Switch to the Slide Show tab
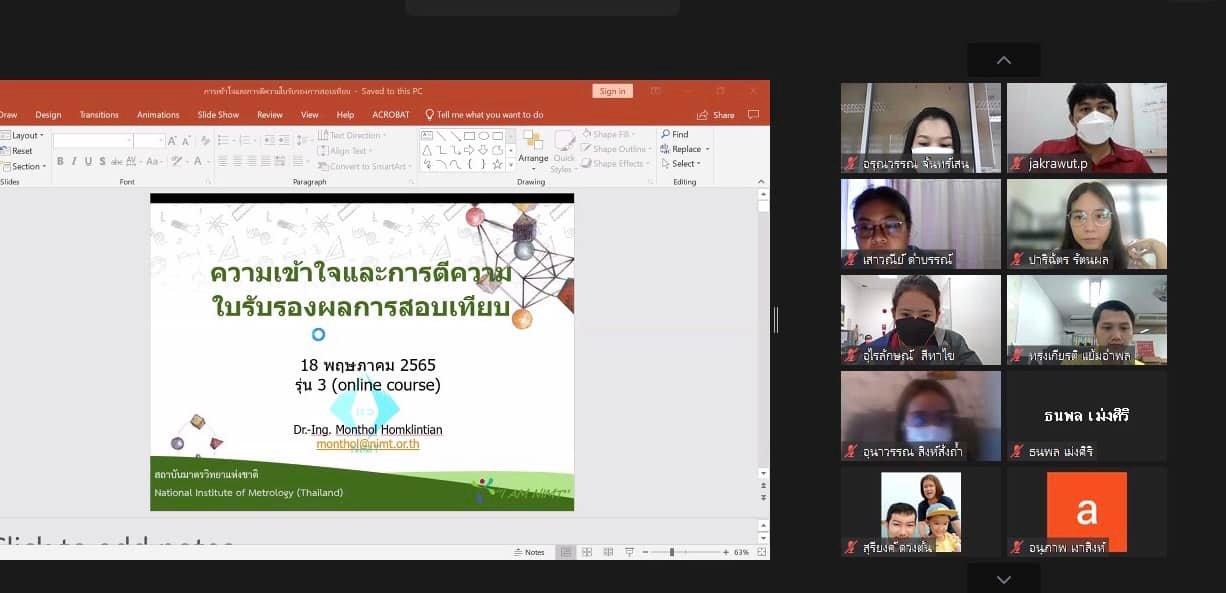Viewport: 1226px width, 593px height. click(x=218, y=115)
